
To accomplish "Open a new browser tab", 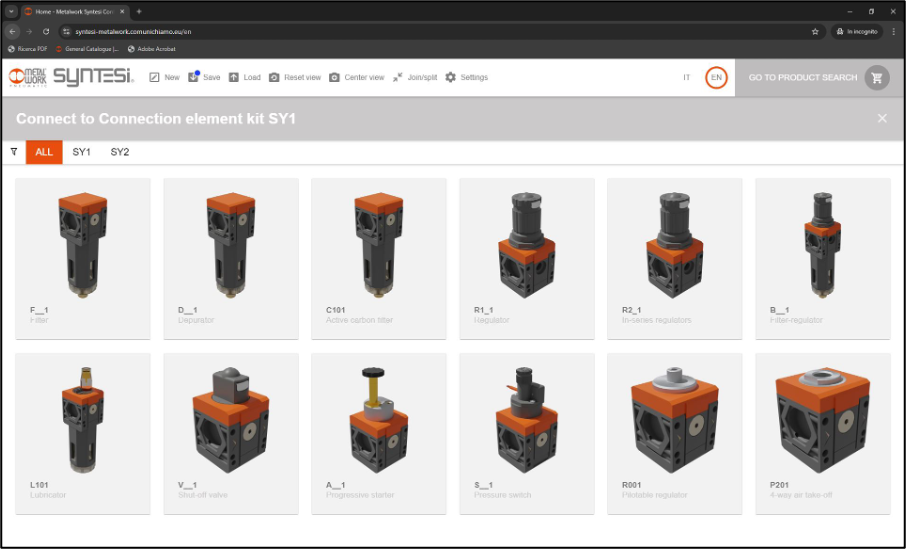I will pos(139,12).
